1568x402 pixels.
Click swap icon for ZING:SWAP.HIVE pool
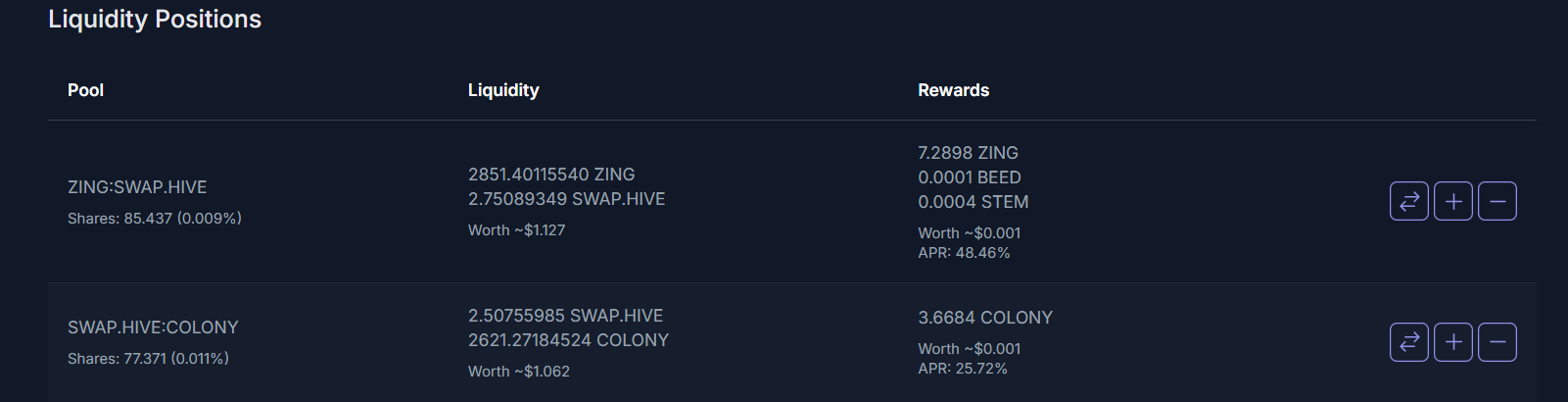pyautogui.click(x=1409, y=201)
